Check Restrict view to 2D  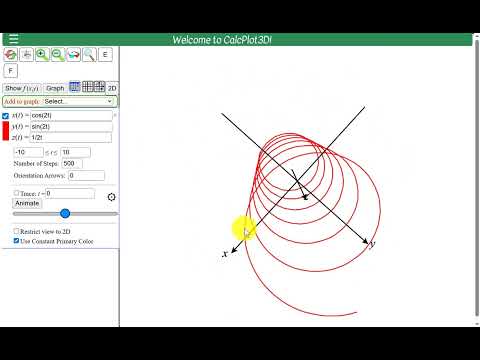[16, 231]
